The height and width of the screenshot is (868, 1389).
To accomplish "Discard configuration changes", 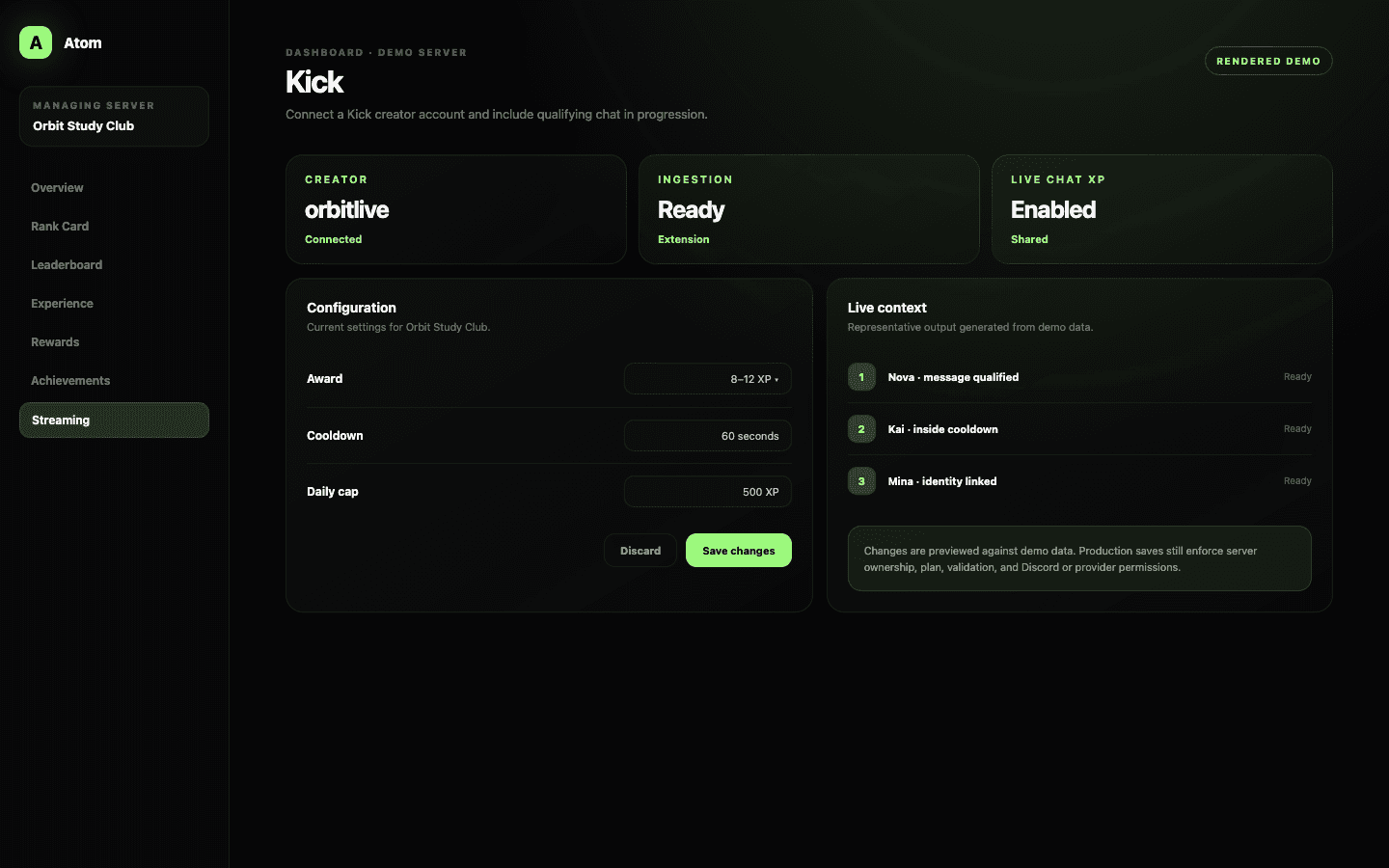I will click(640, 551).
